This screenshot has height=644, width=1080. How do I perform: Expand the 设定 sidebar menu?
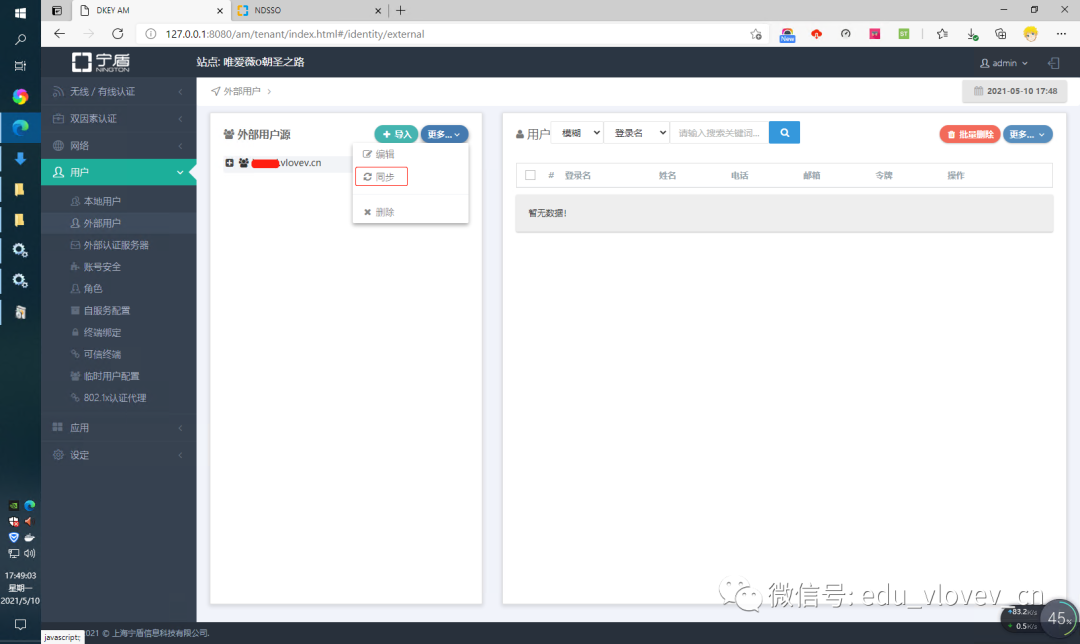click(118, 455)
